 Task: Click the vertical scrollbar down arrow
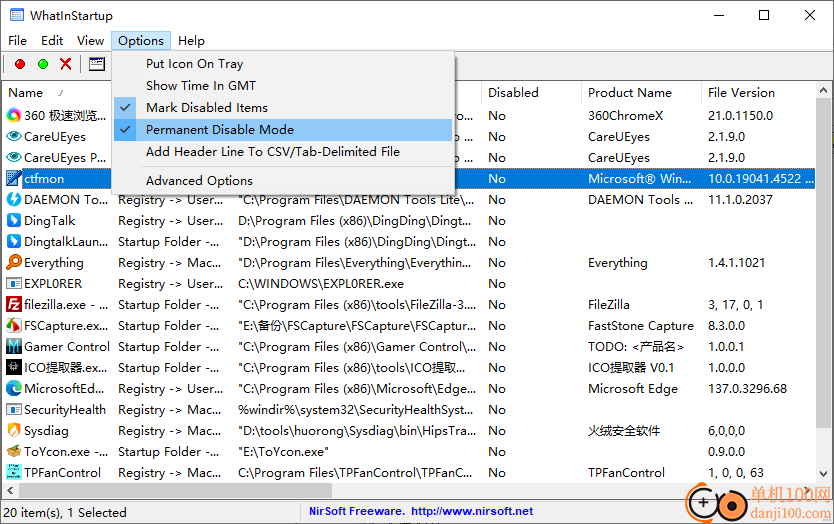(823, 473)
